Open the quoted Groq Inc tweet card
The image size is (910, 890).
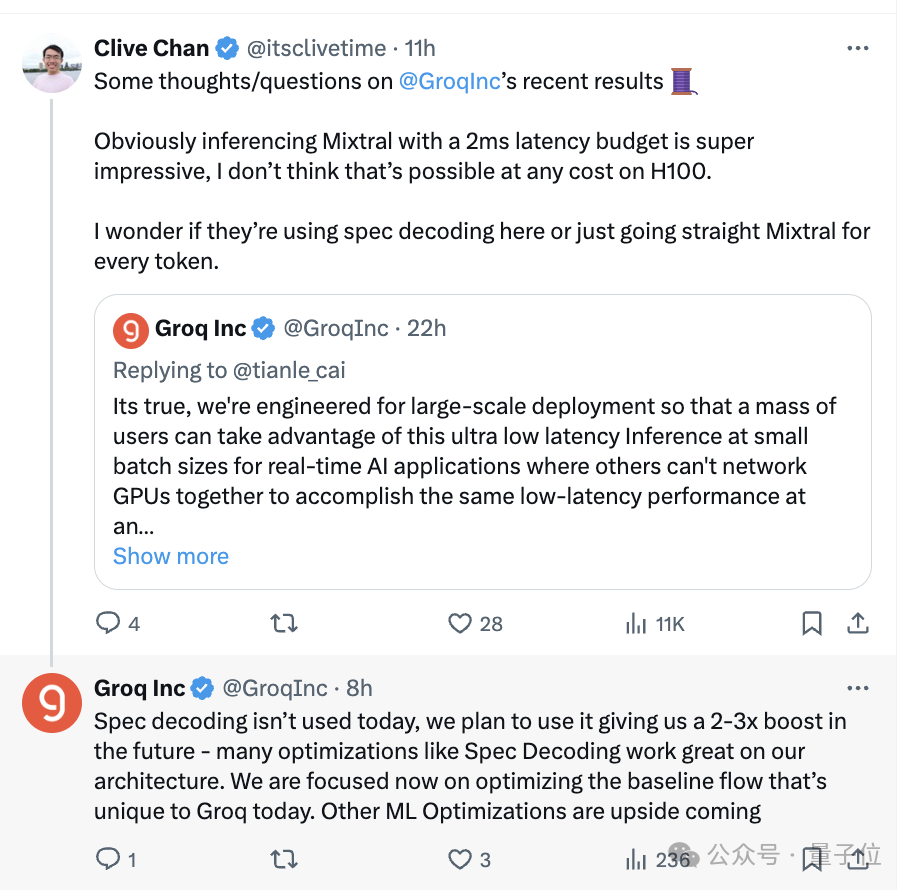(482, 450)
